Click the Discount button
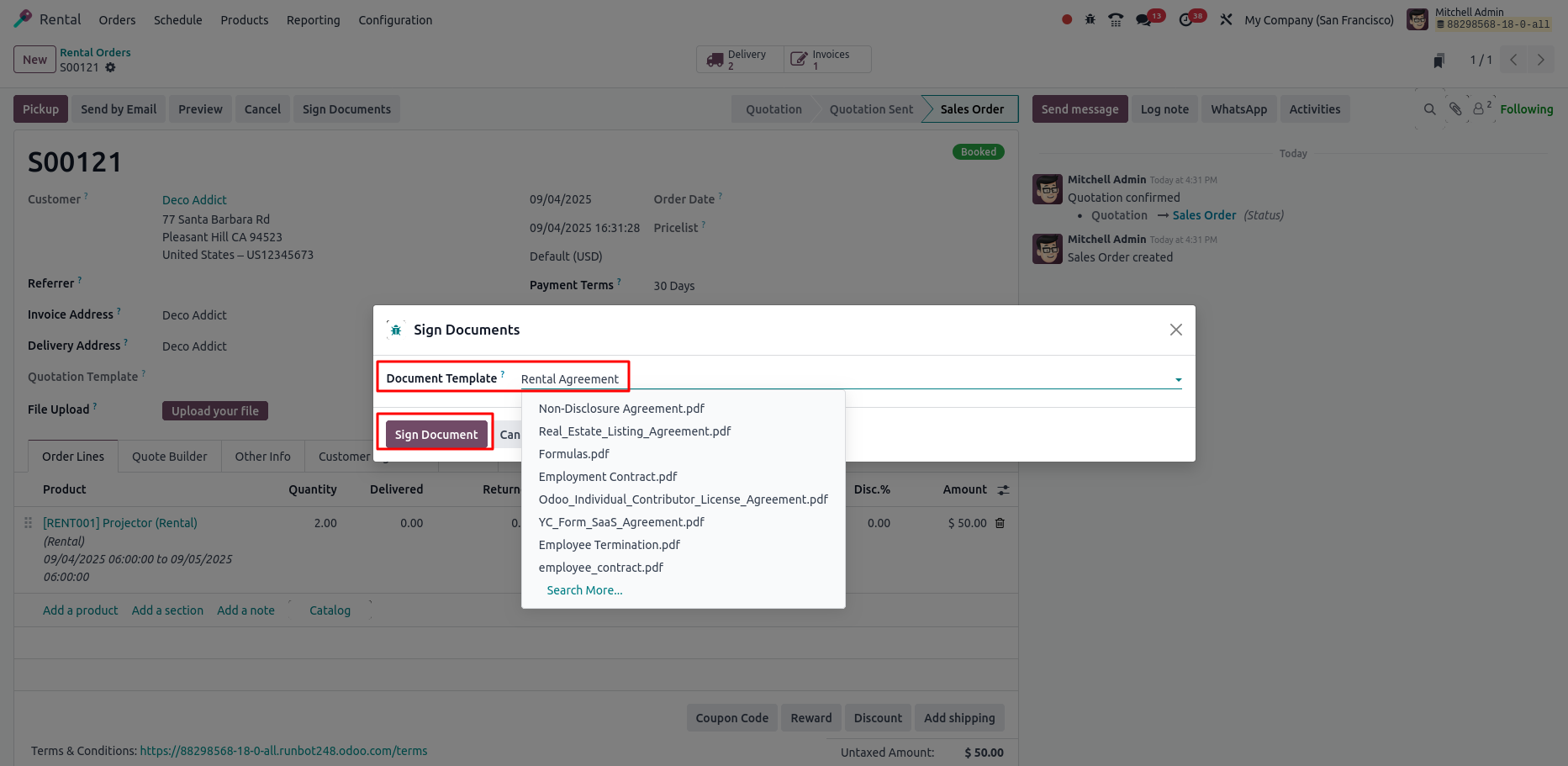 (878, 718)
